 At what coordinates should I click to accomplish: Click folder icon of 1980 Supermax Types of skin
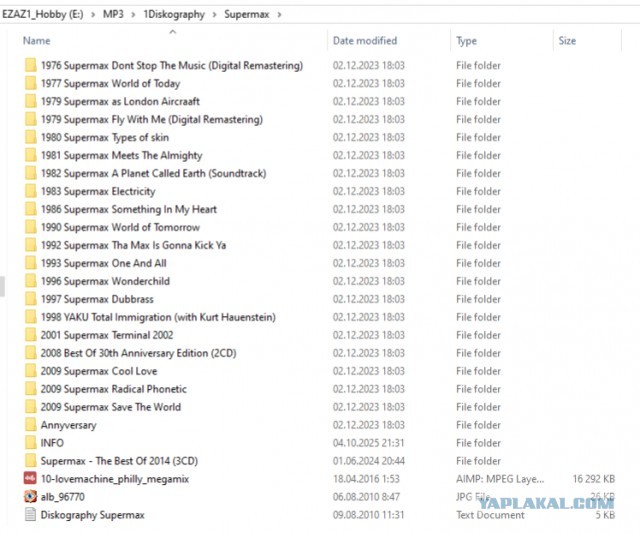click(31, 137)
